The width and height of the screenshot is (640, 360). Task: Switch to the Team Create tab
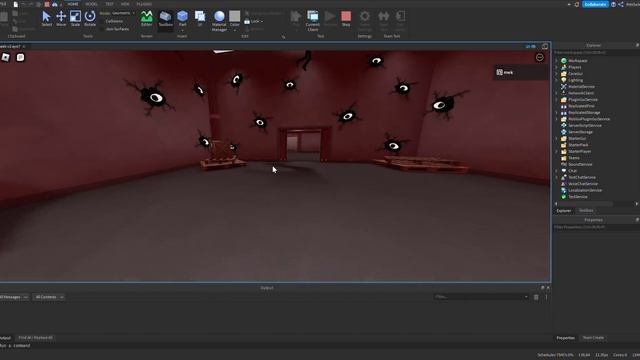click(x=593, y=338)
